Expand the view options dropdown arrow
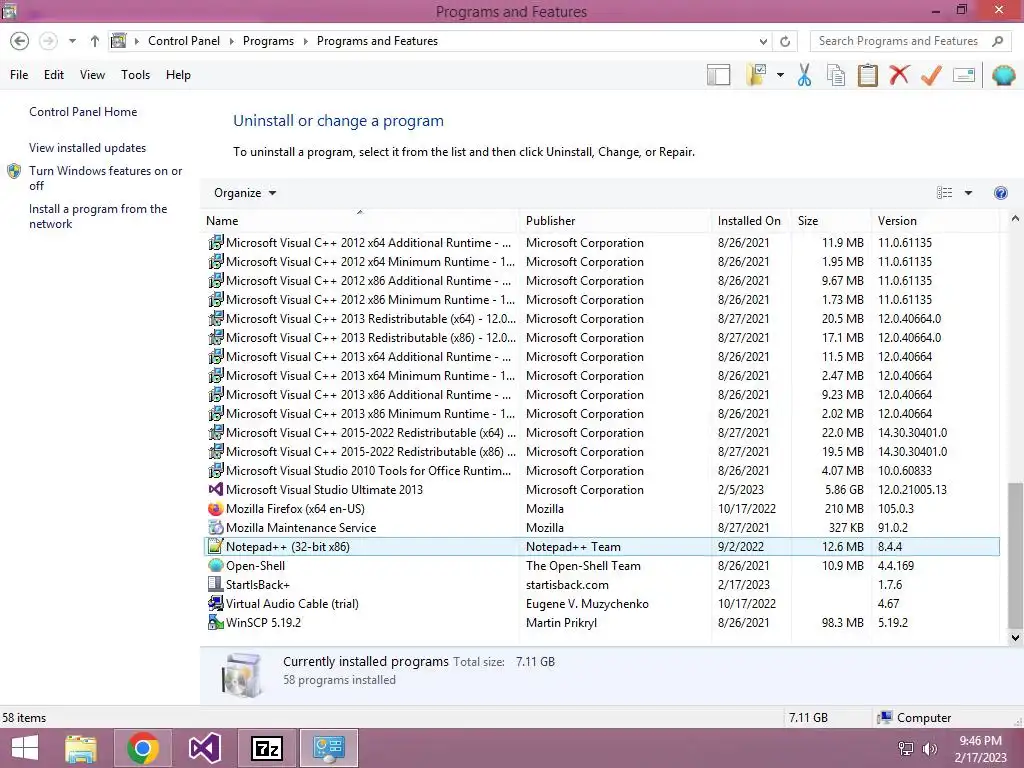1024x768 pixels. (x=968, y=193)
